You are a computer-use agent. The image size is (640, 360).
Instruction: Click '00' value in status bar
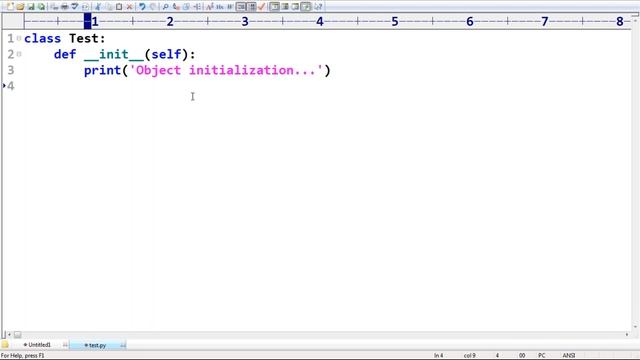click(522, 356)
